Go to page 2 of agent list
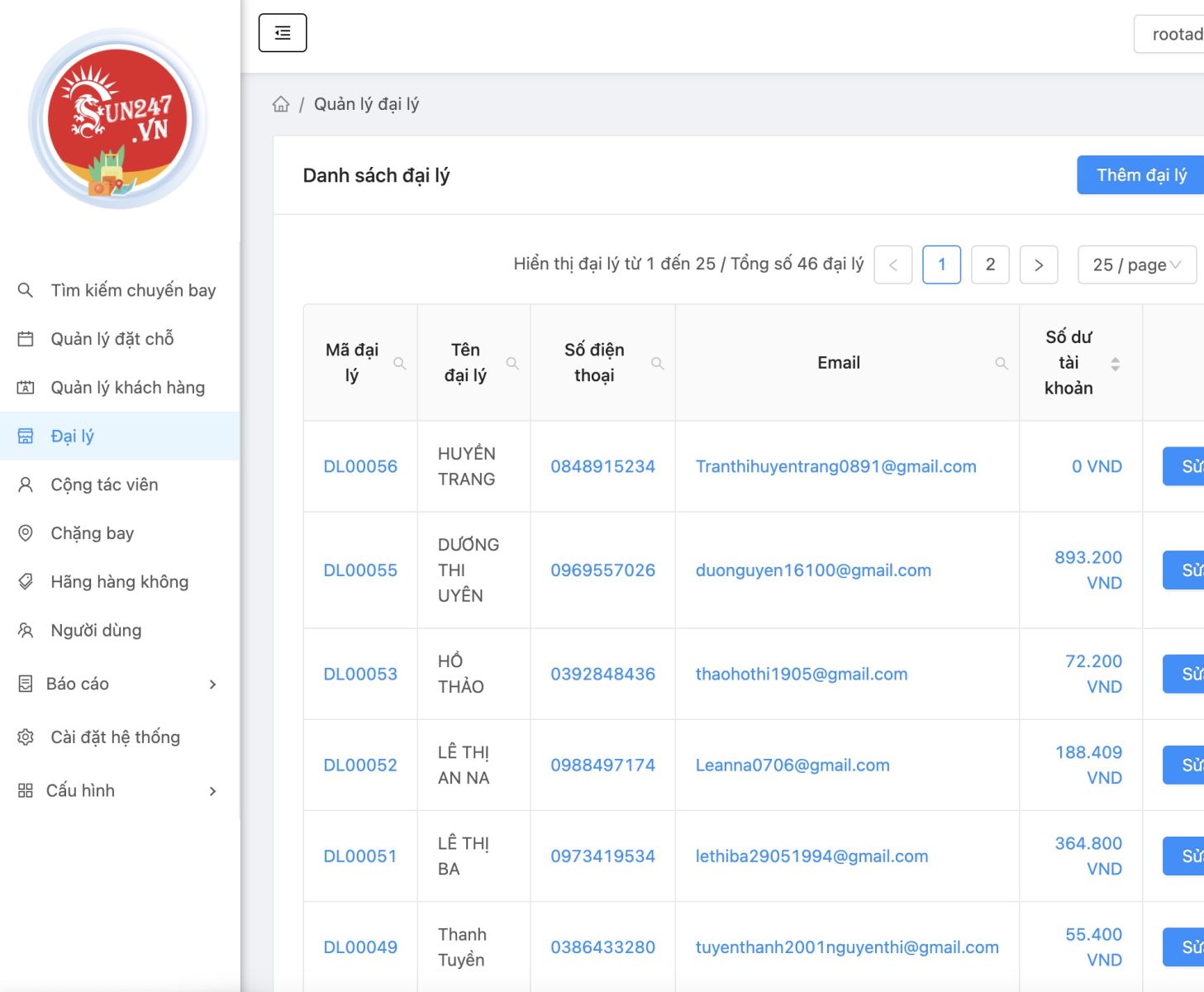The width and height of the screenshot is (1204, 992). [990, 265]
